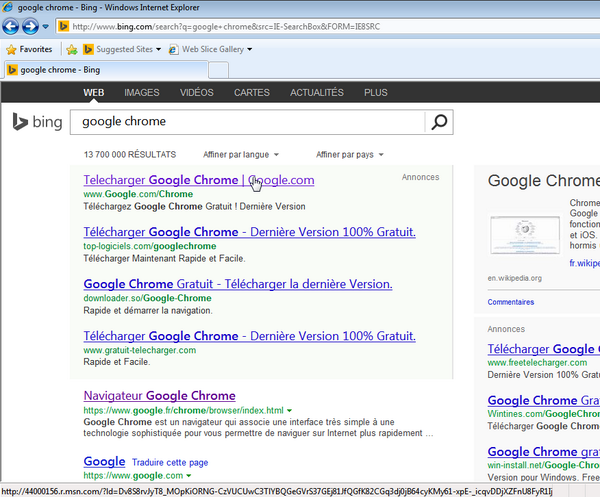This screenshot has height=497, width=600.
Task: Click inside the Bing search box
Action: [x=248, y=122]
